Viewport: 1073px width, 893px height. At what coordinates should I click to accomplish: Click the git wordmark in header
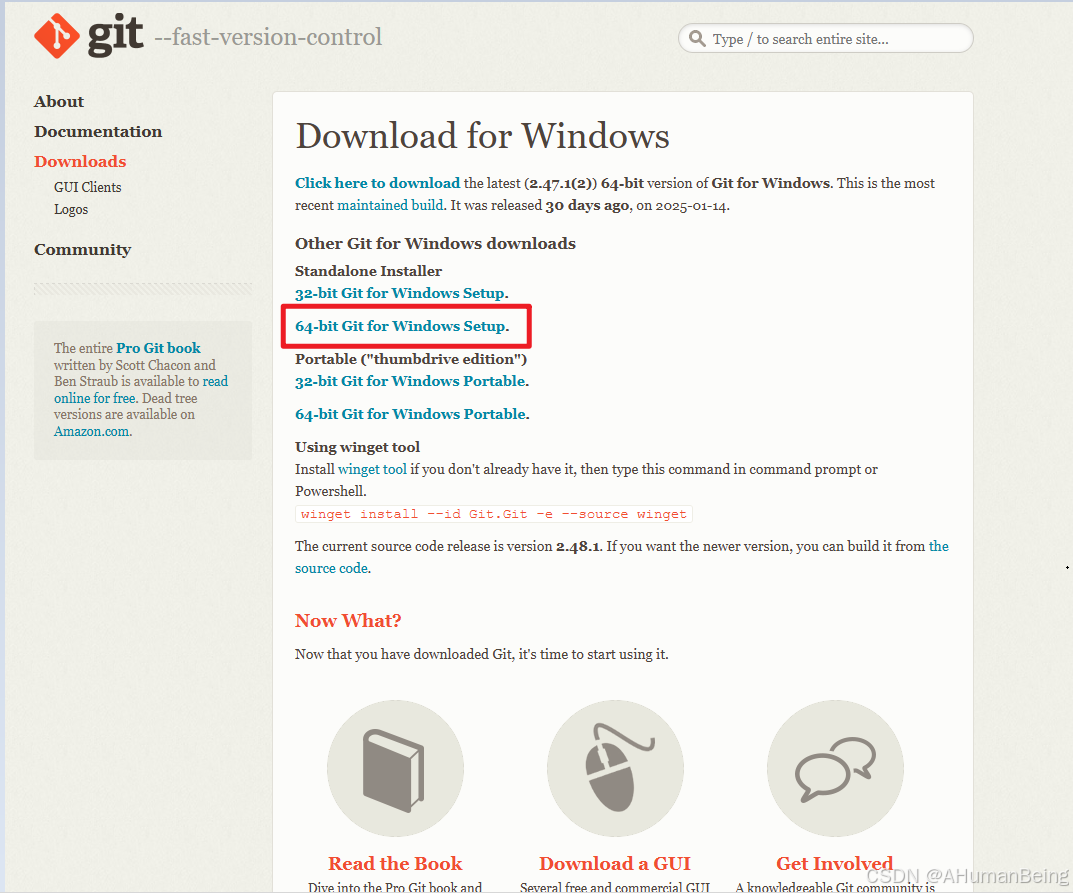tap(116, 34)
